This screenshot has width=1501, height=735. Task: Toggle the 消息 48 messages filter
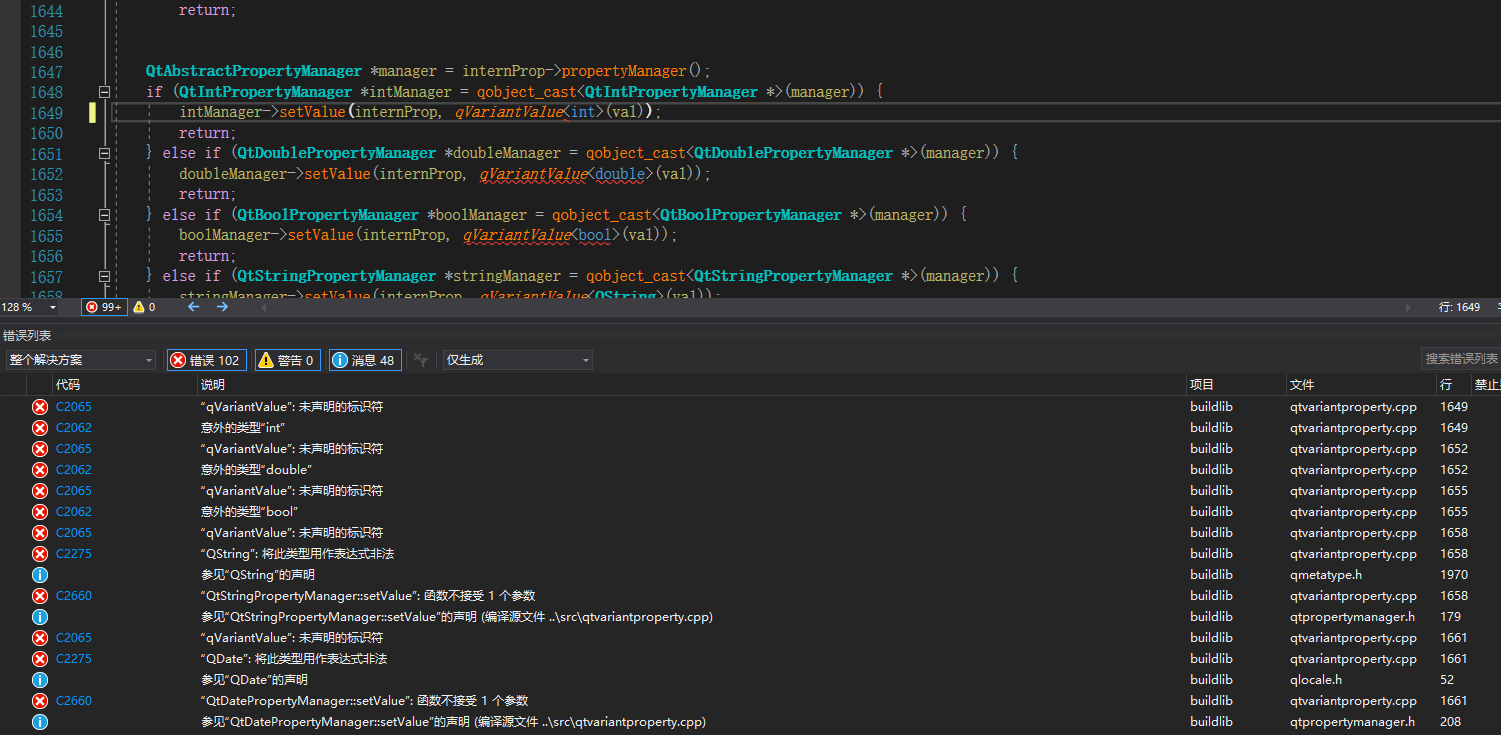(365, 360)
